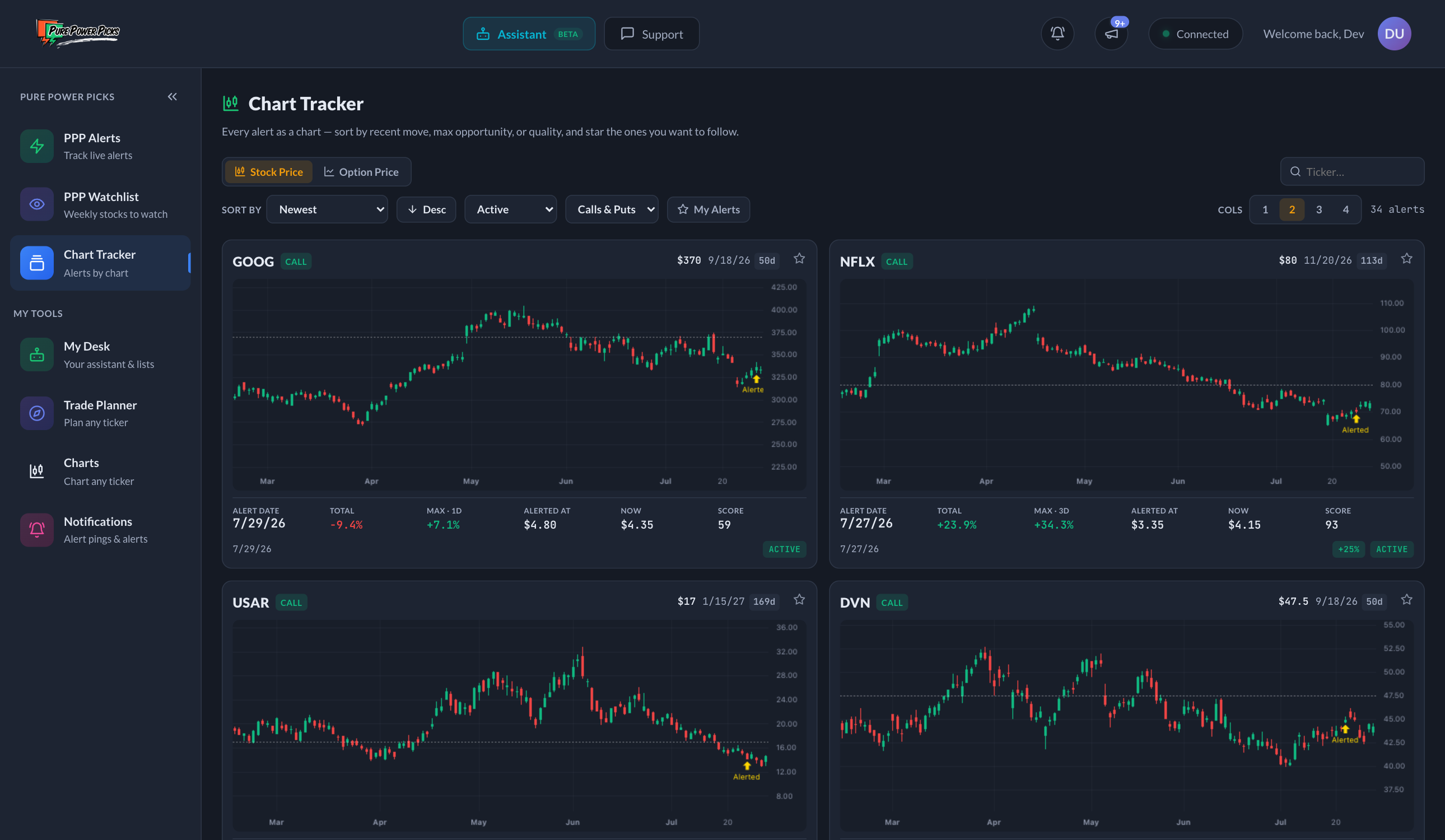
Task: Open the notification bell icon
Action: (x=1057, y=34)
